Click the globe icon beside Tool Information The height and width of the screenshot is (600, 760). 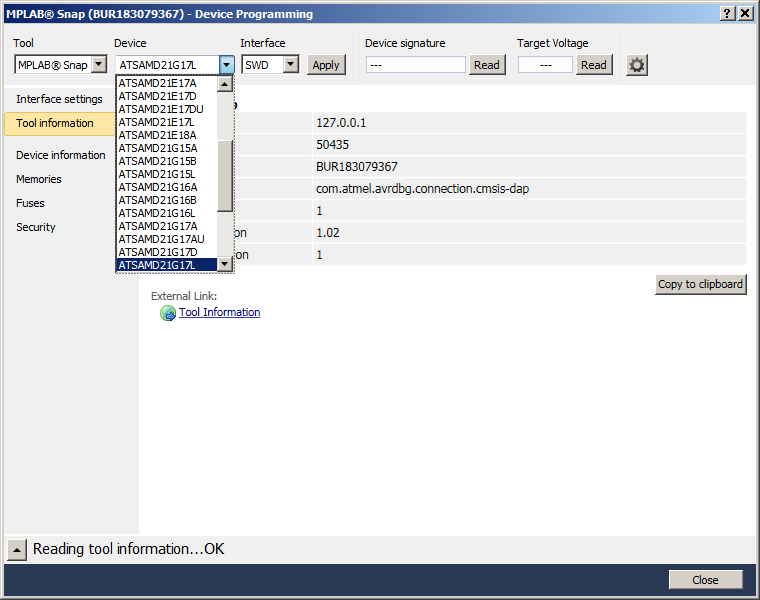pos(168,313)
